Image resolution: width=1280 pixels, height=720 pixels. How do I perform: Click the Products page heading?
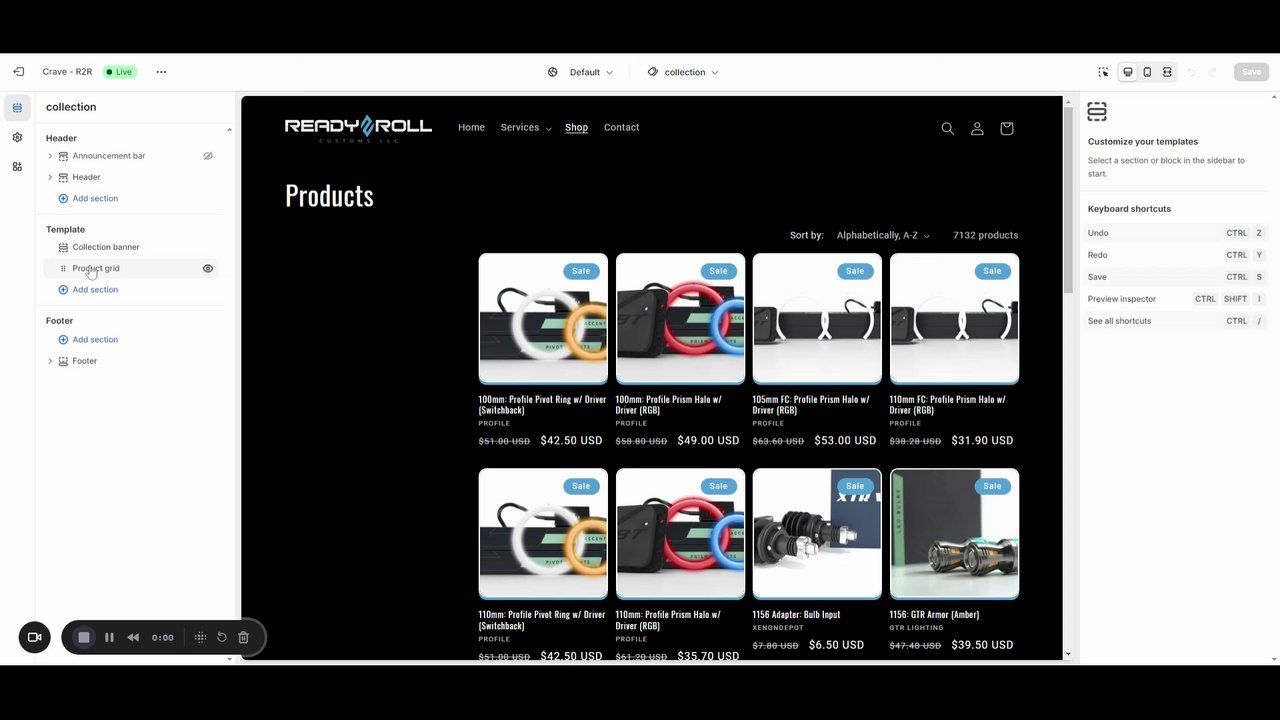(x=329, y=196)
